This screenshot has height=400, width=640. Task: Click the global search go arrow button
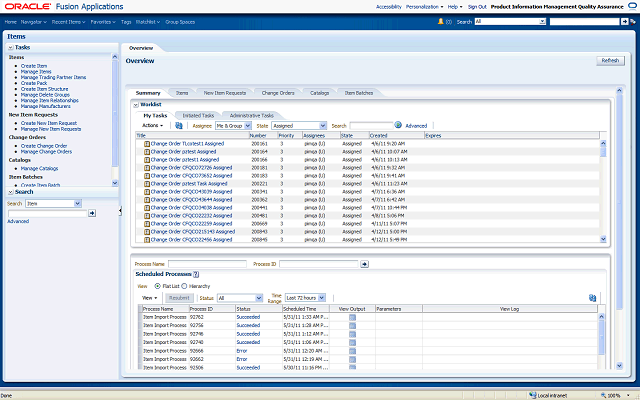[623, 20]
